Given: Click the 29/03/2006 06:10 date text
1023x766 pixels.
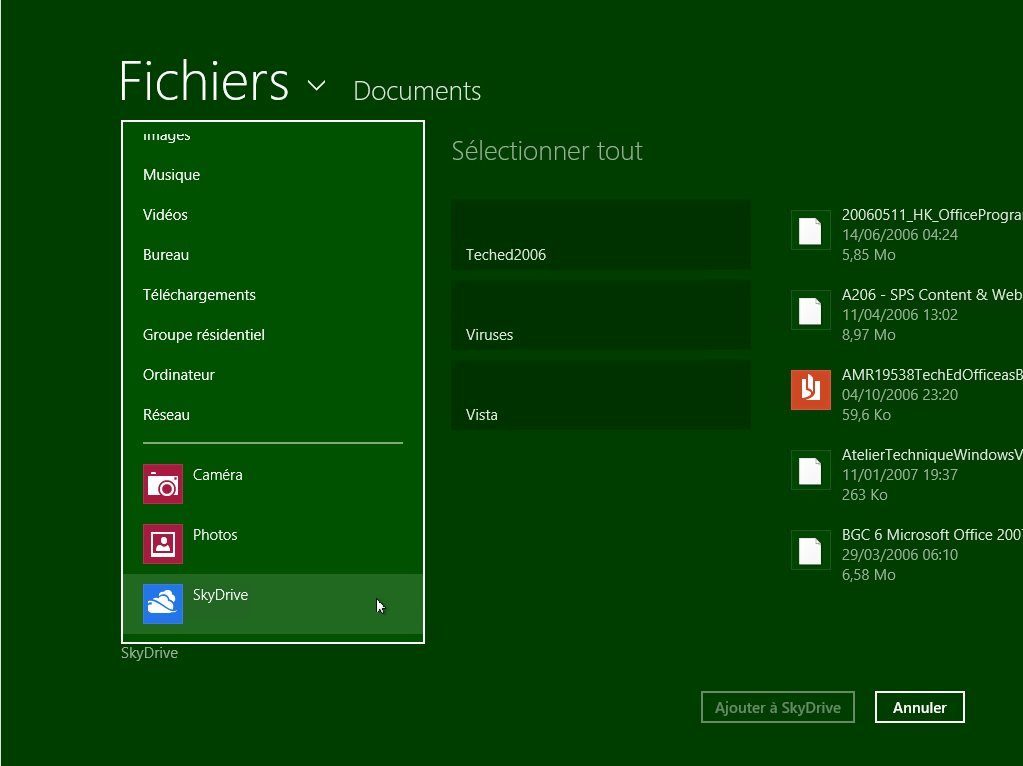Looking at the screenshot, I should (x=900, y=555).
